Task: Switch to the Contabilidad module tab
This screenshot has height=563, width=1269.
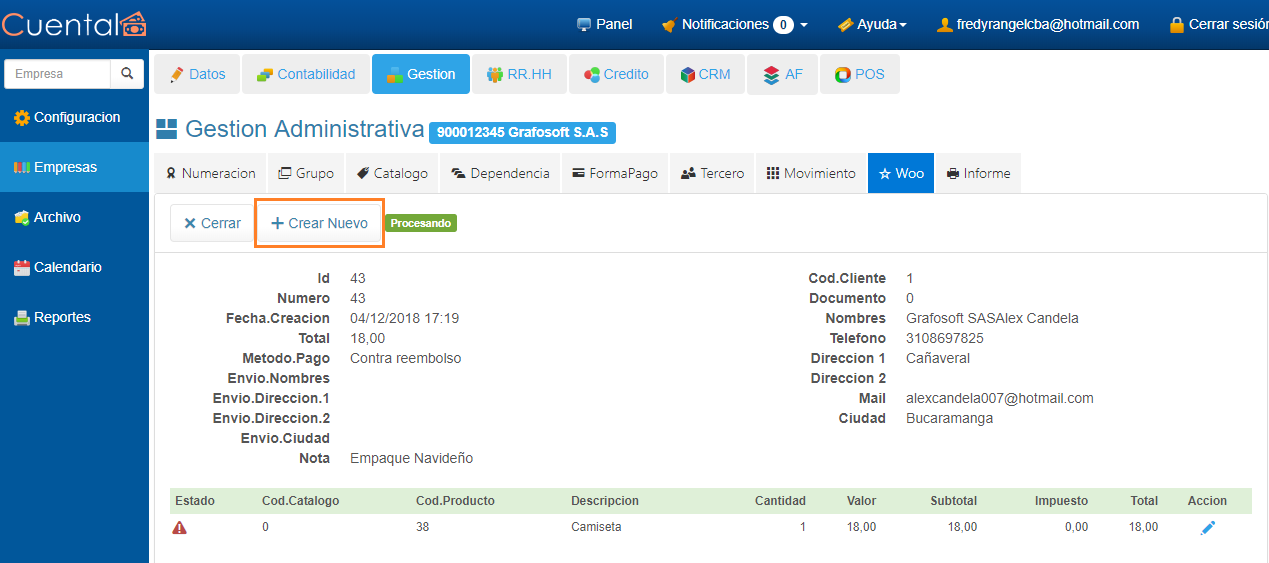Action: pos(306,74)
